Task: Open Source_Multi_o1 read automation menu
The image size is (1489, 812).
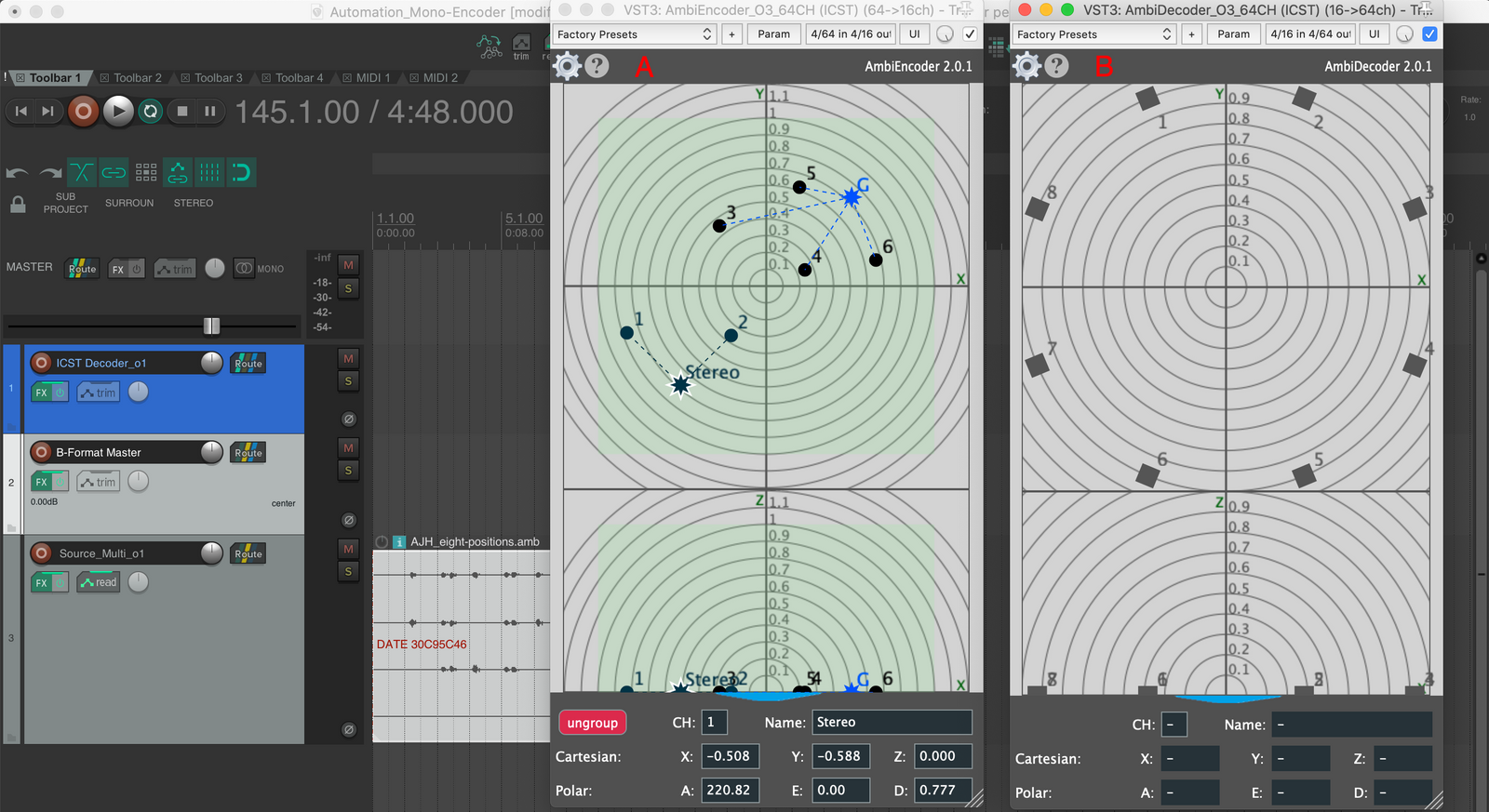Action: [99, 582]
